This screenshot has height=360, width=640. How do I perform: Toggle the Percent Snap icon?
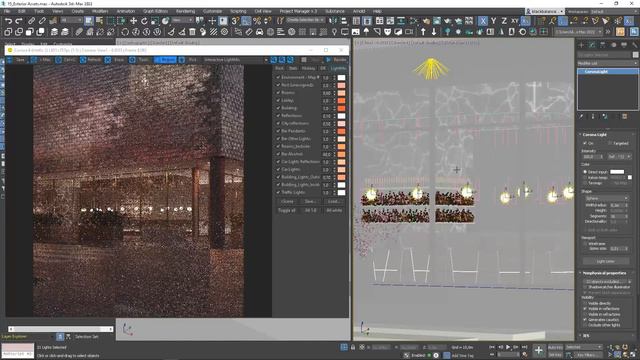[x=257, y=20]
